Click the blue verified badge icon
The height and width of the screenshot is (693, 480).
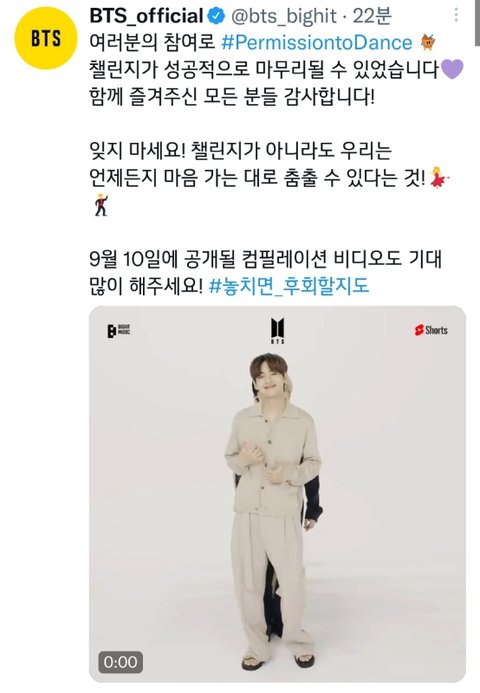pos(216,16)
